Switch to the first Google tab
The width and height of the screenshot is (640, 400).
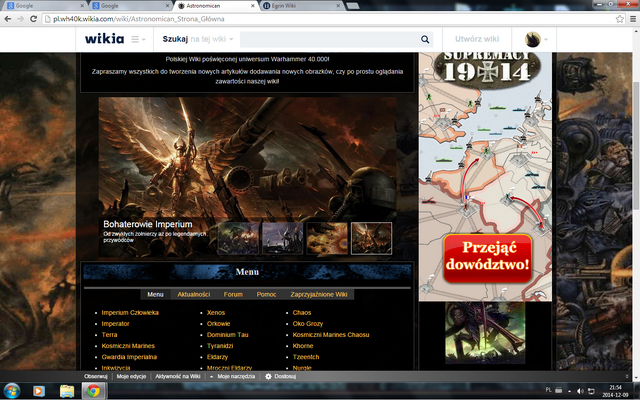tap(43, 6)
